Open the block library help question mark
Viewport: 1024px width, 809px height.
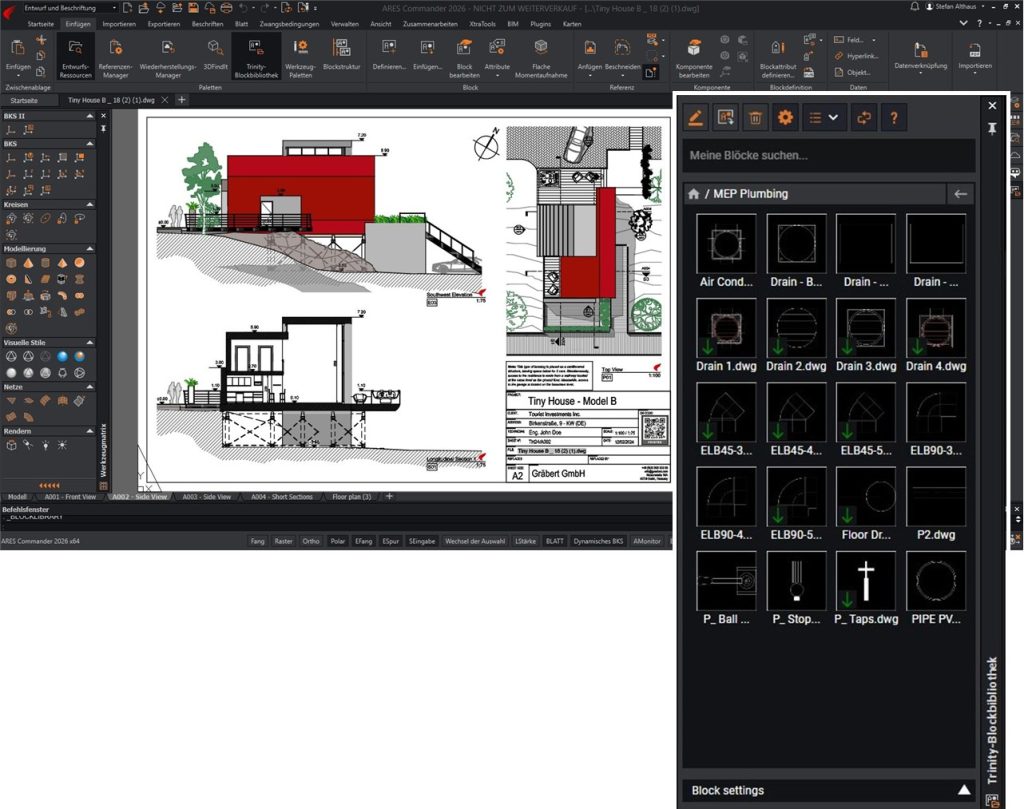tap(893, 118)
